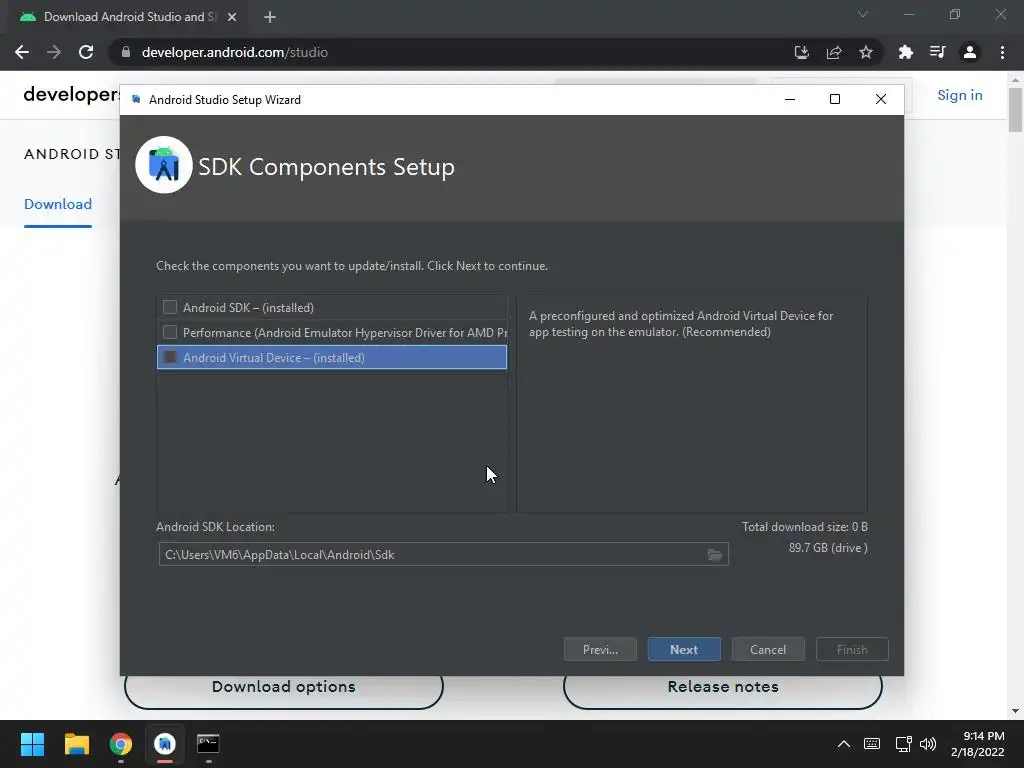
Task: Select the Android SDK – (installed) row text
Action: pyautogui.click(x=248, y=308)
